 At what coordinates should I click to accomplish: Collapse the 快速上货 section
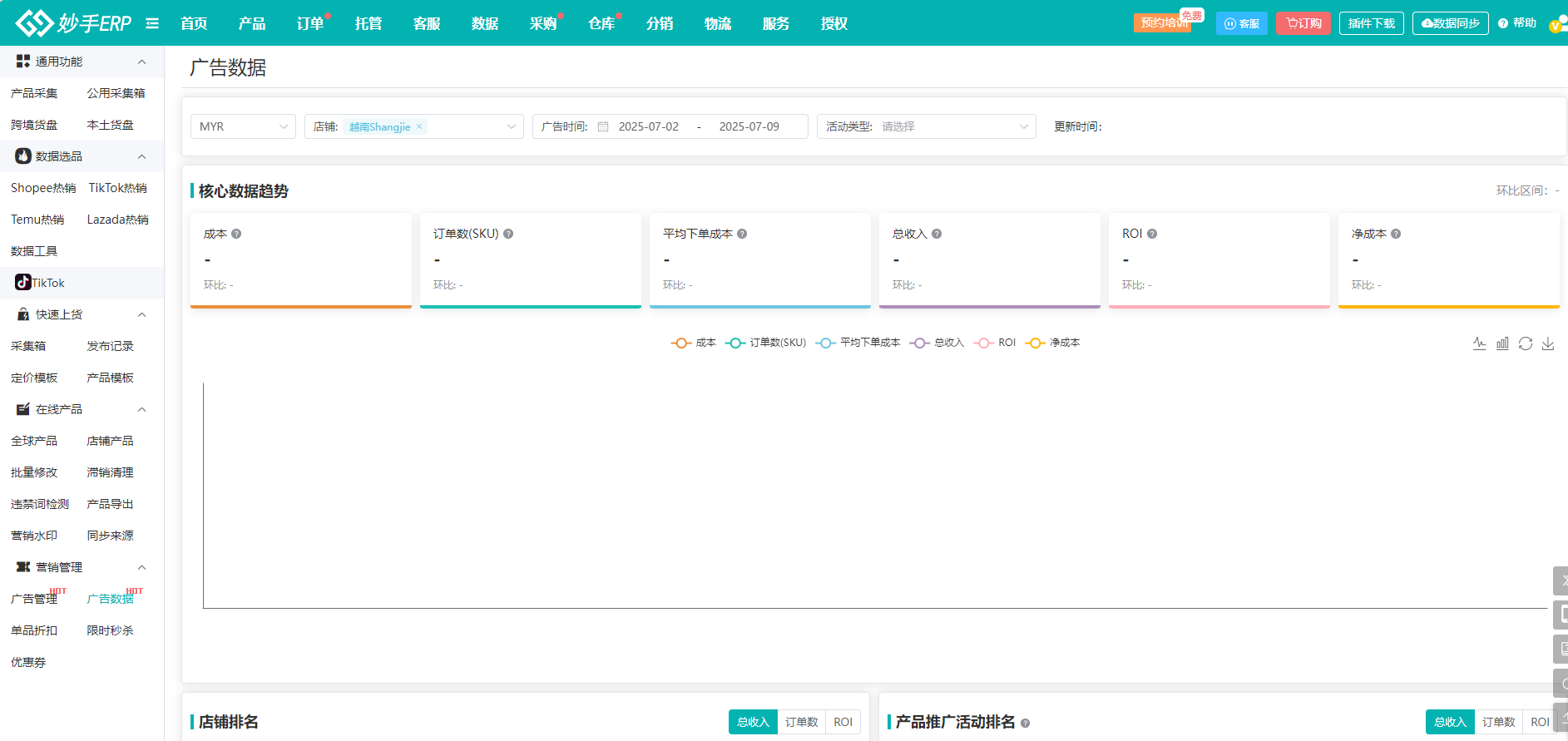(141, 314)
